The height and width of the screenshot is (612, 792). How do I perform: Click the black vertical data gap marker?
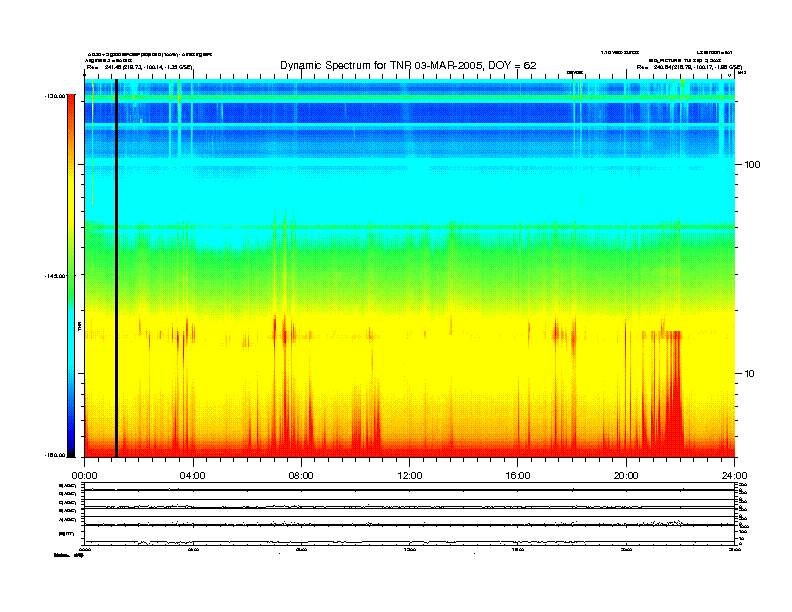(116, 268)
